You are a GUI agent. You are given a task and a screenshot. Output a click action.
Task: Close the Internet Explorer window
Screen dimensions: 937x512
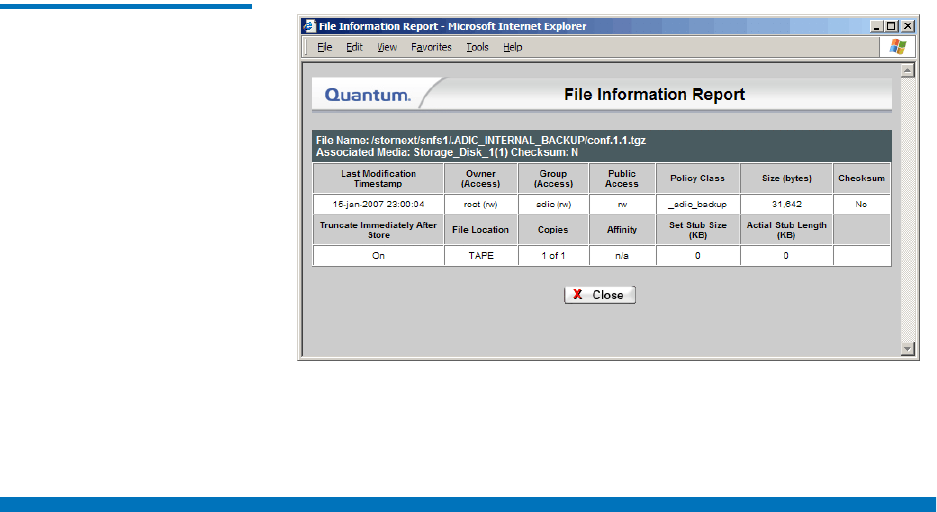908,26
